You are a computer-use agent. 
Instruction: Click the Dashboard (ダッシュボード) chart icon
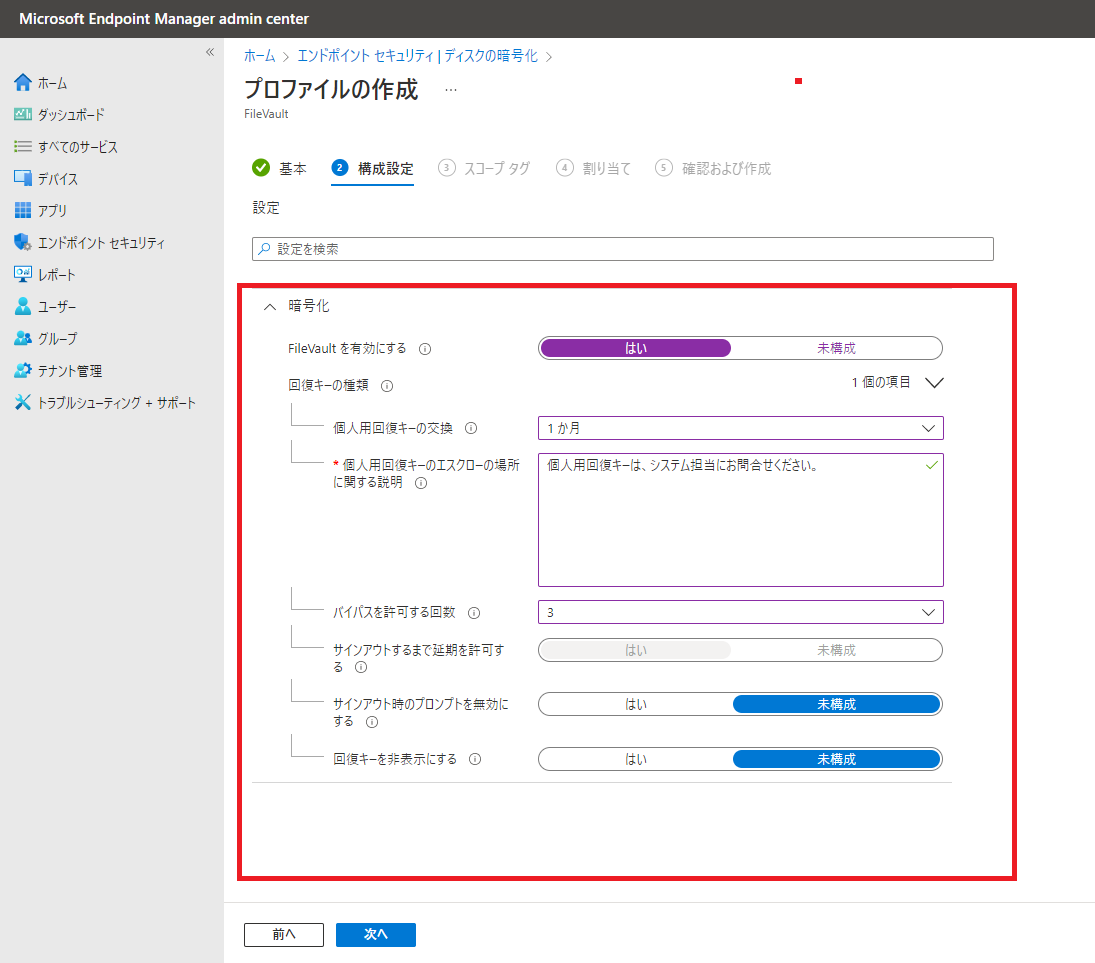[x=22, y=114]
